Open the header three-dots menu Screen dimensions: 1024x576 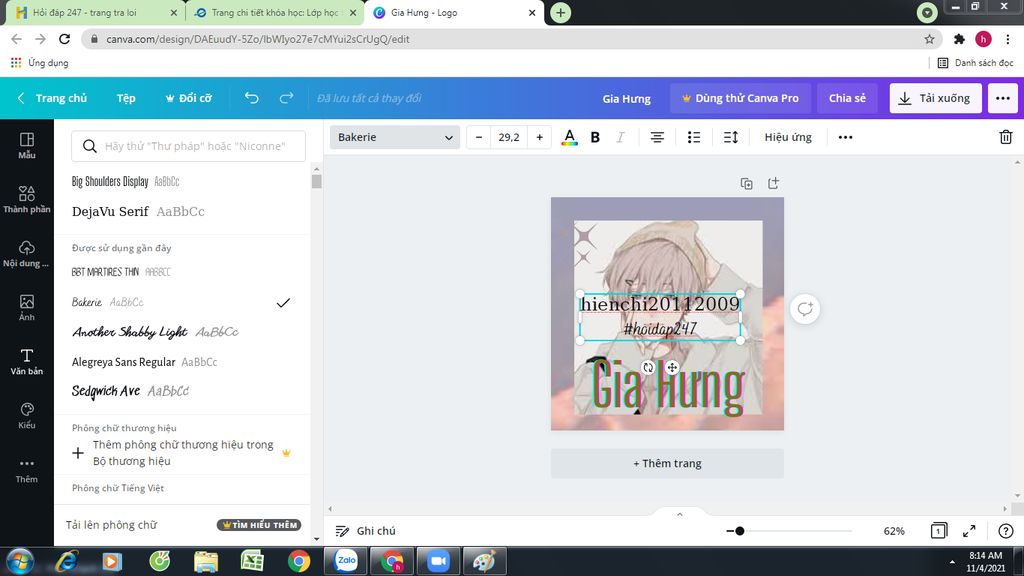click(1002, 98)
